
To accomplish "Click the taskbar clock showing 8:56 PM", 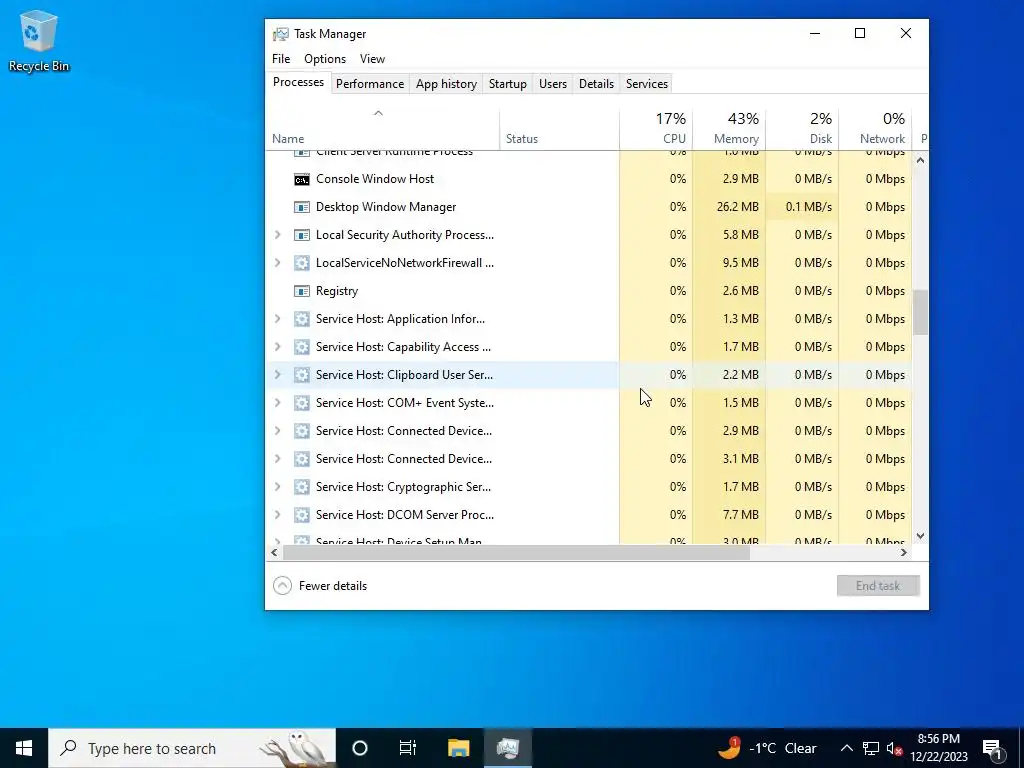I will click(x=938, y=748).
